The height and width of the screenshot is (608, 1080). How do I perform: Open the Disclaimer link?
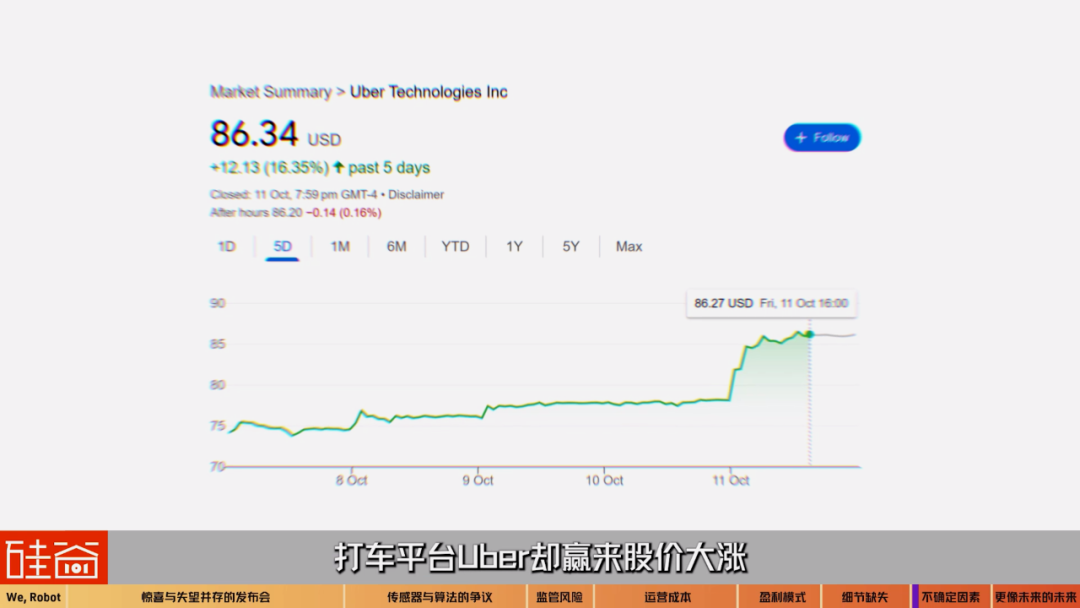(x=416, y=195)
